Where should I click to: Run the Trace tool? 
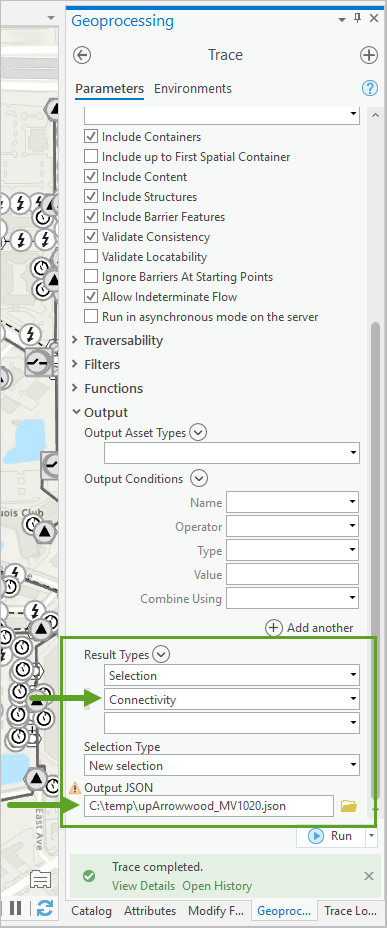pos(331,836)
